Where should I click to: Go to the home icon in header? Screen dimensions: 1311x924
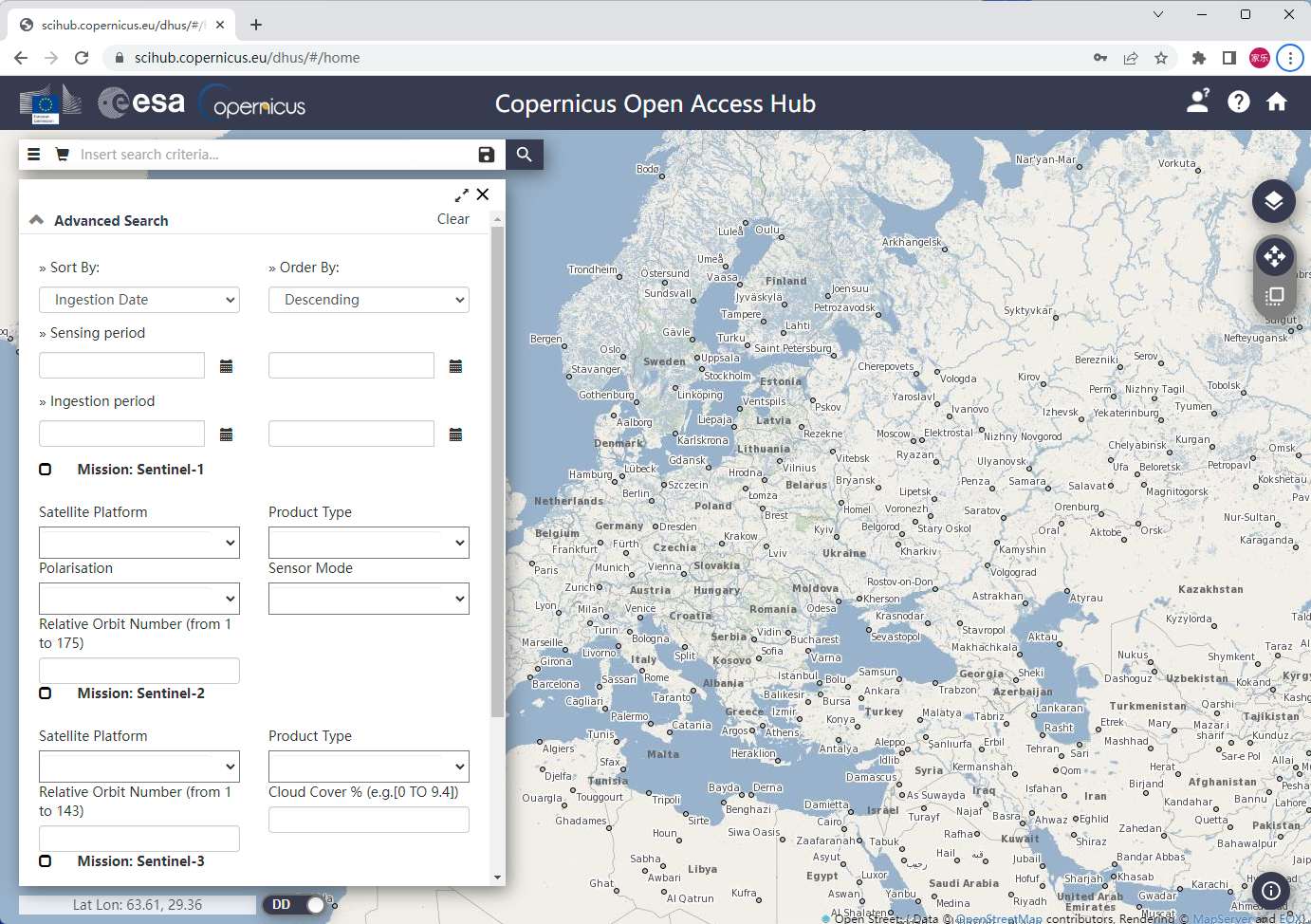[1277, 102]
